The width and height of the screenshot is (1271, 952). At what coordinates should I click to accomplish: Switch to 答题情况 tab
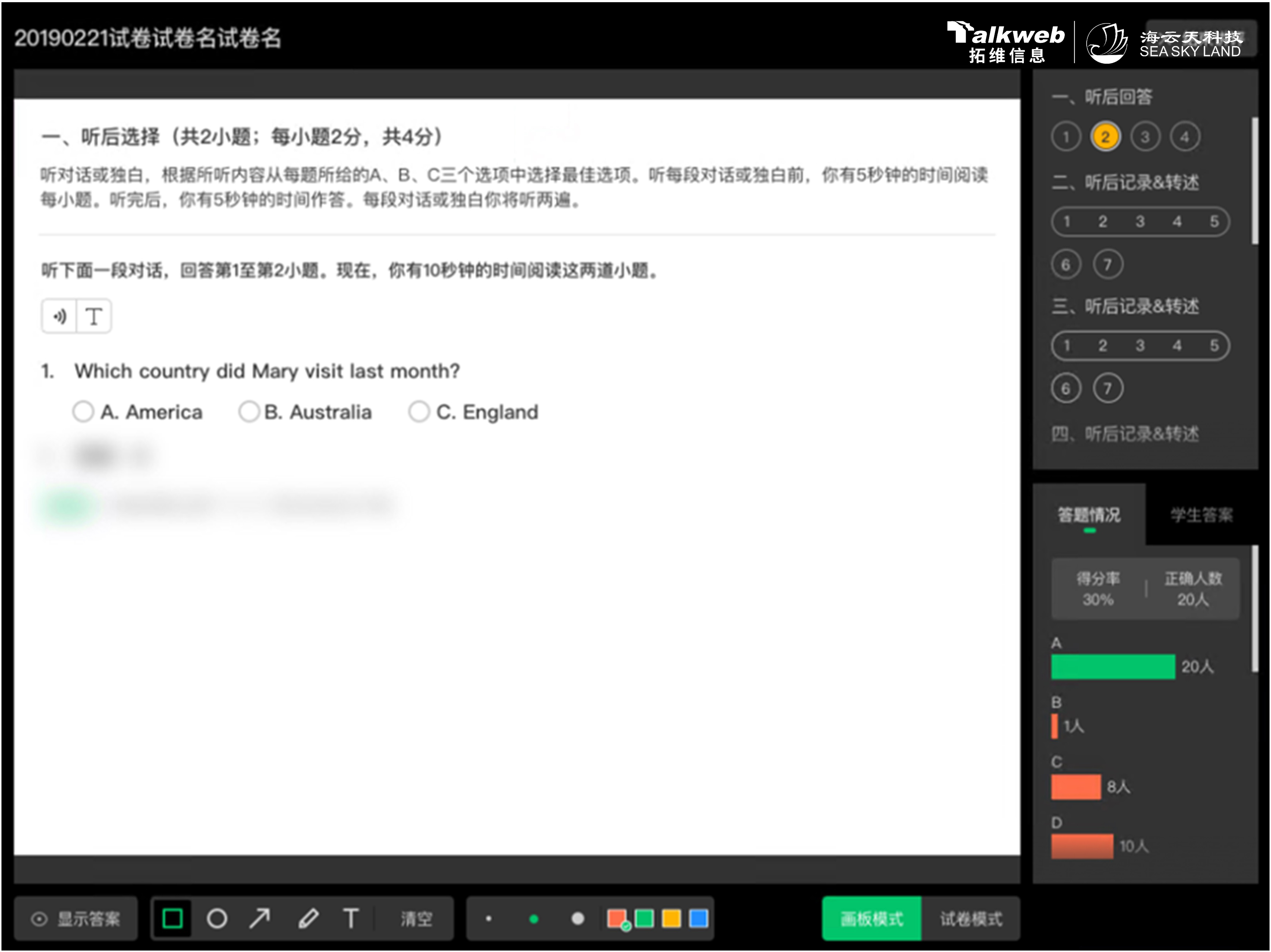pyautogui.click(x=1089, y=515)
